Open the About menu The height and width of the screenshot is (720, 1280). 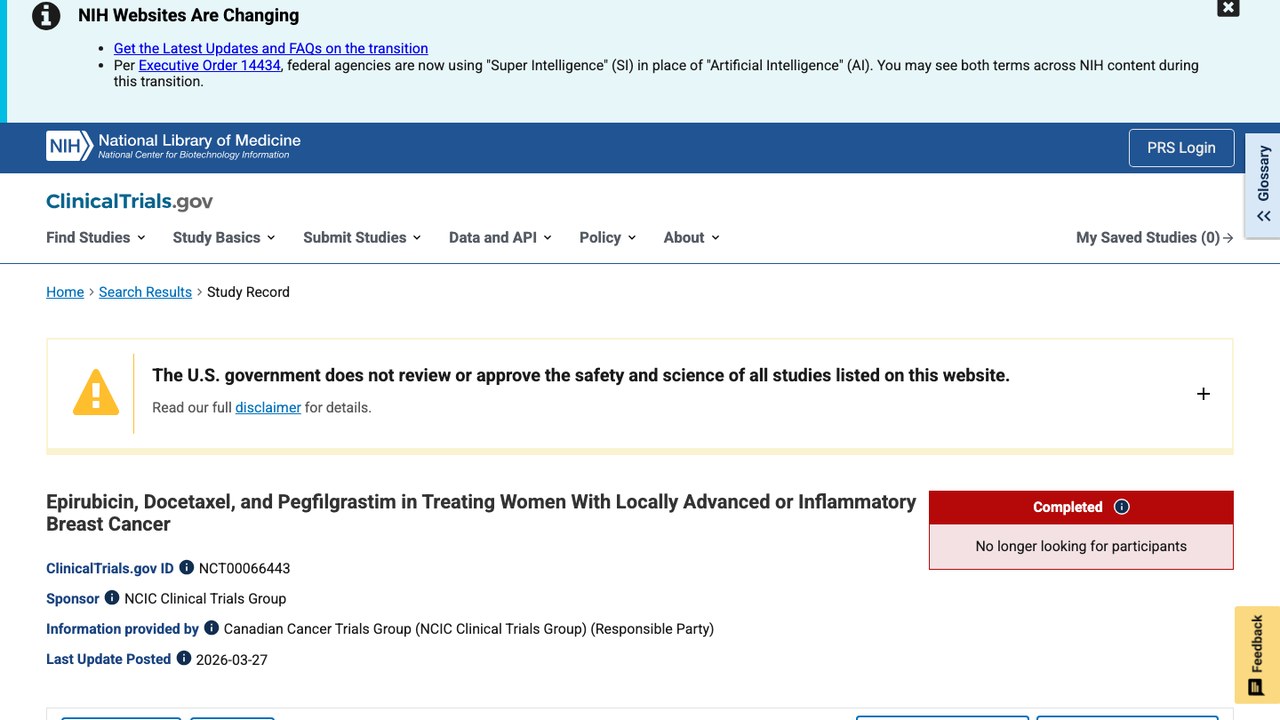(x=692, y=237)
